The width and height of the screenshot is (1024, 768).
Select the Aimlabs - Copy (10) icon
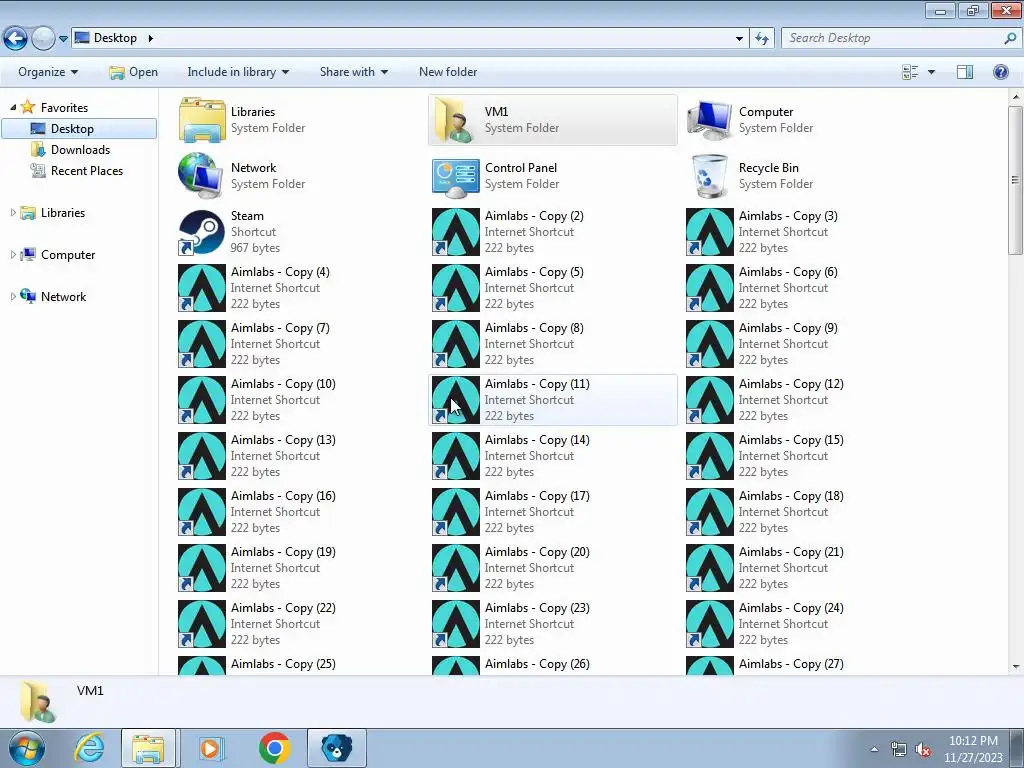pos(202,400)
